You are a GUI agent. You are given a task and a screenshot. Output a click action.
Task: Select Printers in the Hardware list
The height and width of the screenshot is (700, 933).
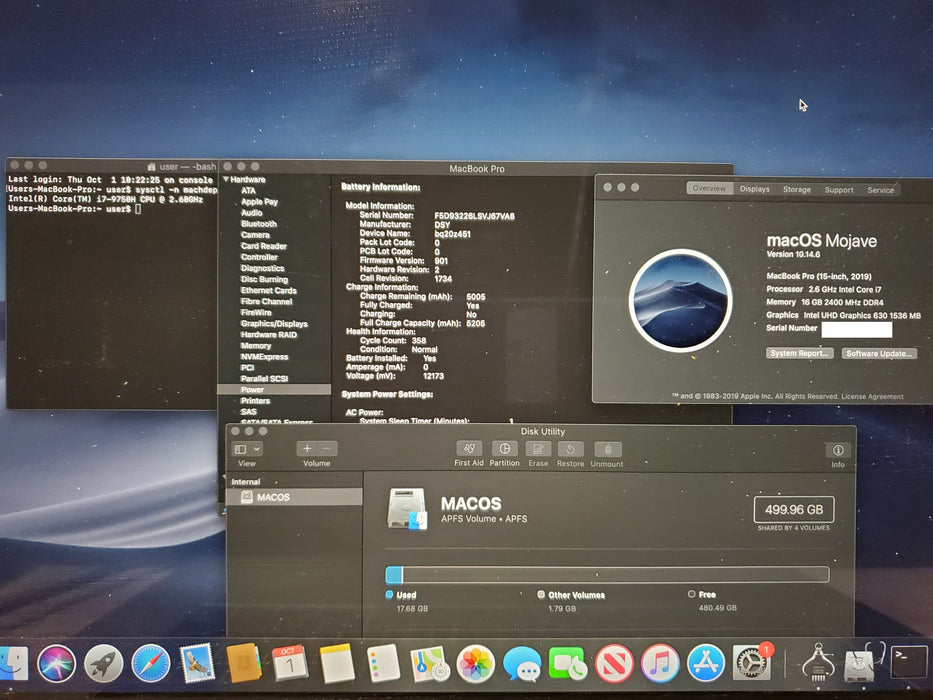[255, 401]
